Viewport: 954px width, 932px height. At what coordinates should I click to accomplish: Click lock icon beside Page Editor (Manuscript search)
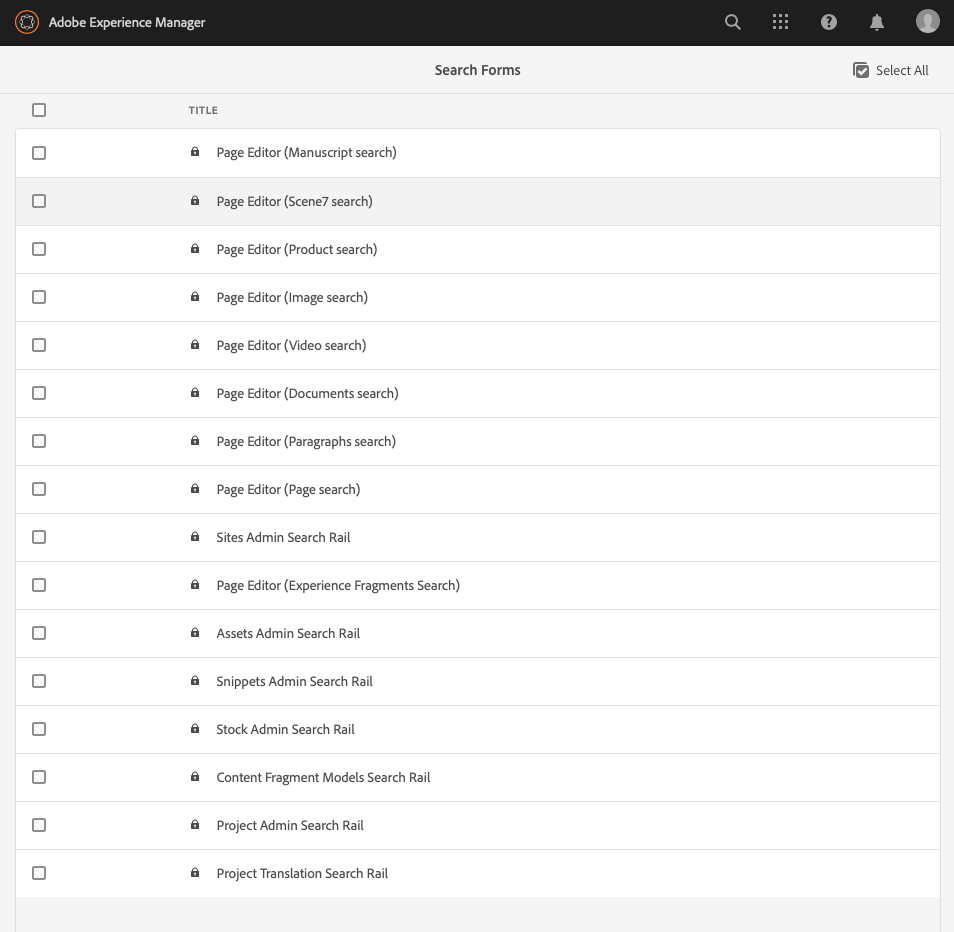tap(195, 151)
